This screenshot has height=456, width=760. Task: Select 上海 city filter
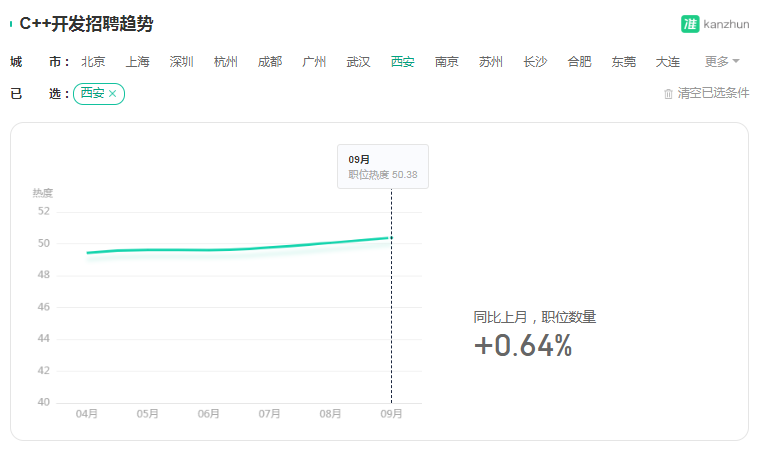pos(137,62)
